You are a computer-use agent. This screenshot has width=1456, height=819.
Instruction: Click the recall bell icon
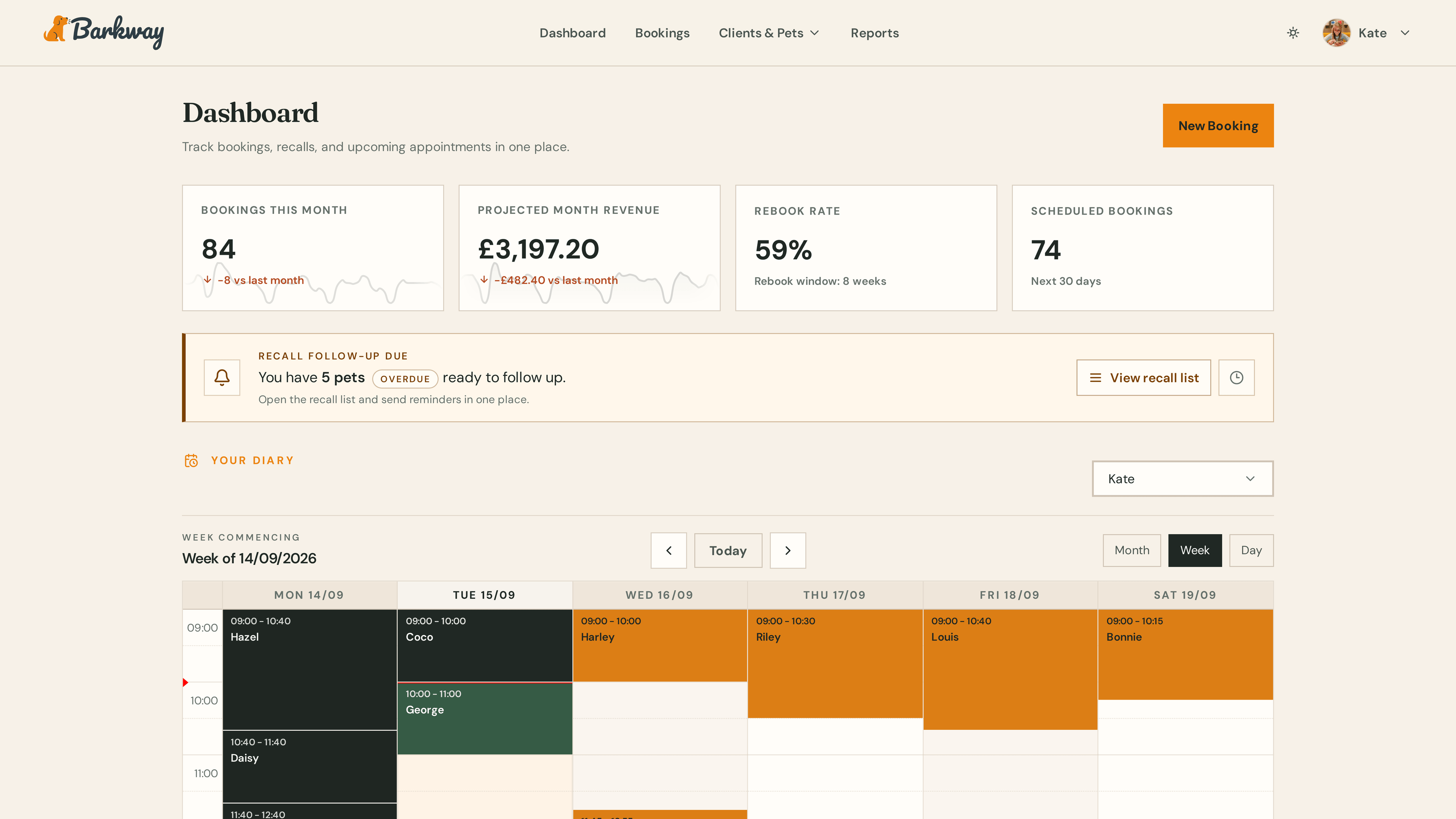pos(221,378)
